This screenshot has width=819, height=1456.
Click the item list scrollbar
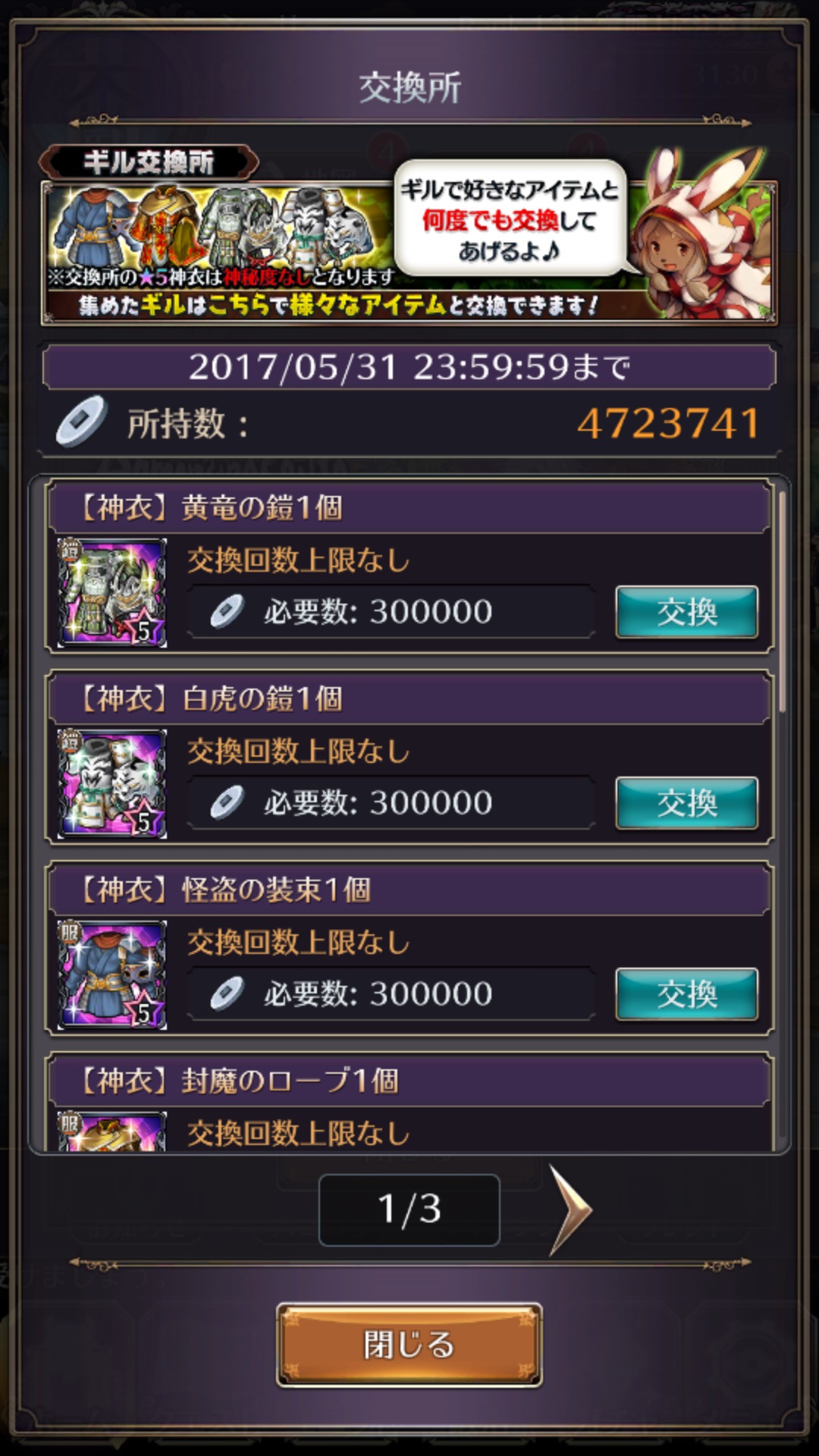click(x=781, y=603)
